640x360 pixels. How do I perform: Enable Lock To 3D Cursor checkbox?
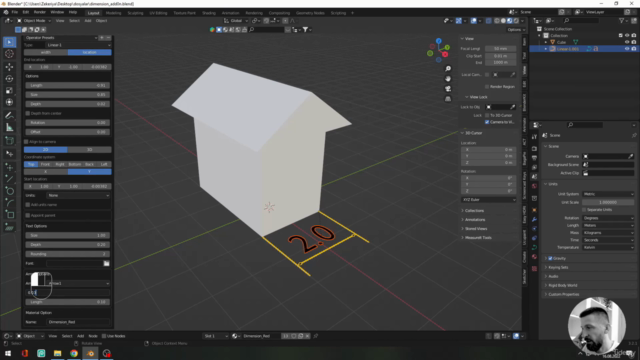click(487, 115)
